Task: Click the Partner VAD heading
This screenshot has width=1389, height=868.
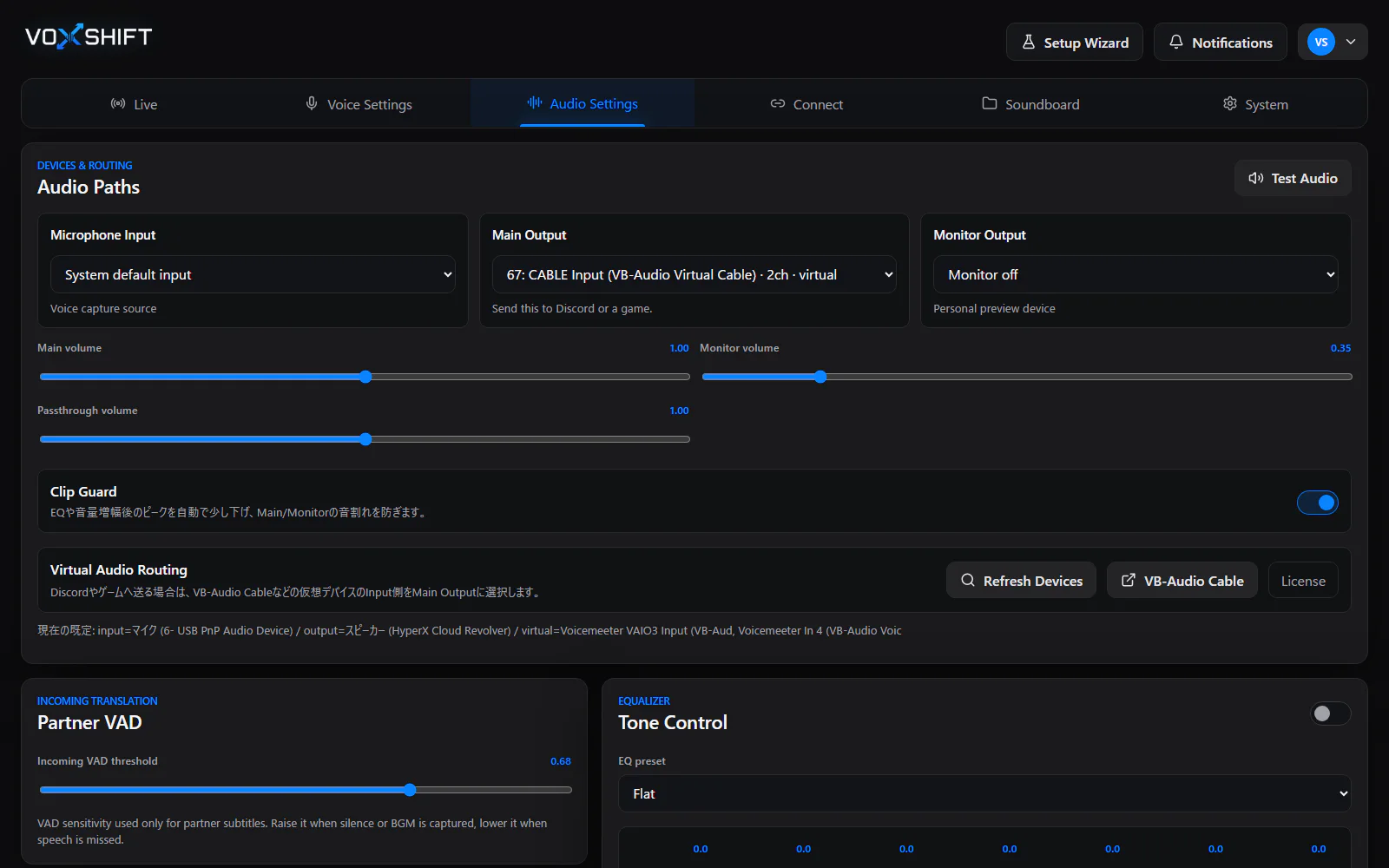Action: point(89,722)
